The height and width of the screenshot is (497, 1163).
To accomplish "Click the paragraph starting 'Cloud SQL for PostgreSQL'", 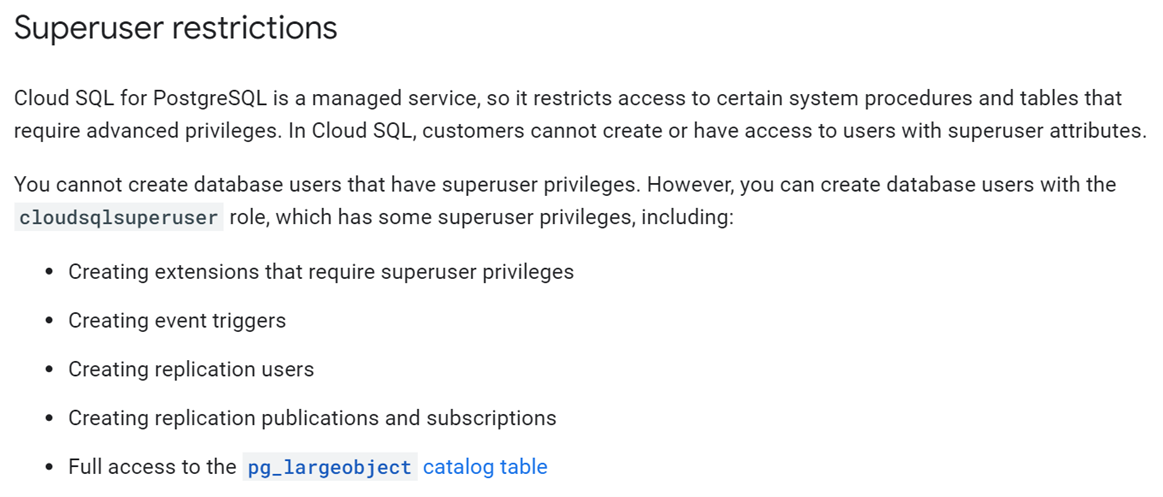I will coord(581,115).
